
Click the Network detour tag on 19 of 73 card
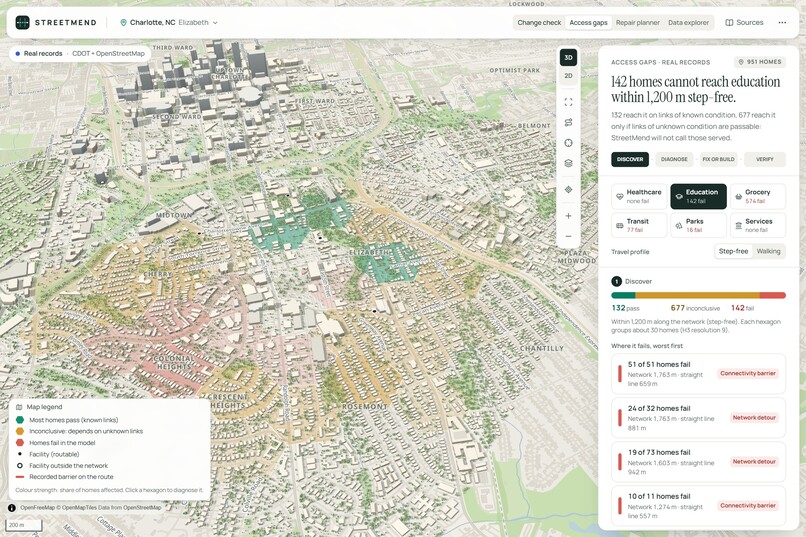pyautogui.click(x=754, y=461)
